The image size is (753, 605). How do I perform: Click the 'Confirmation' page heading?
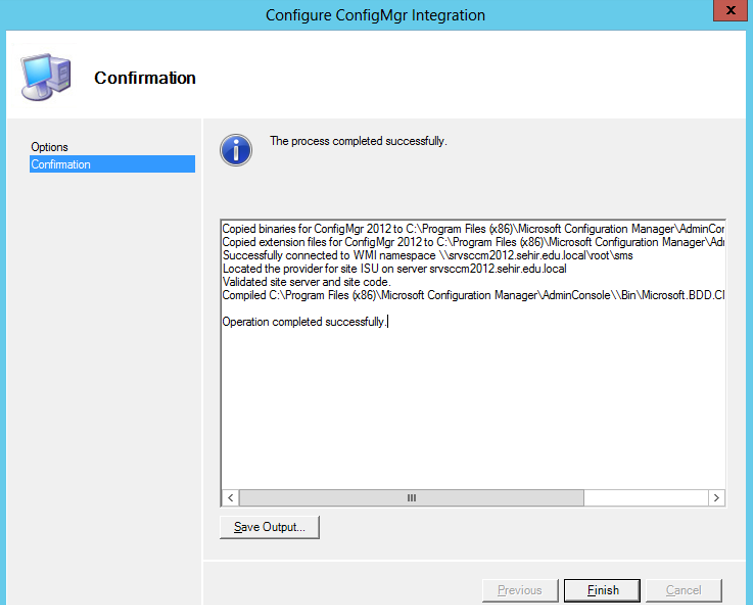click(145, 78)
